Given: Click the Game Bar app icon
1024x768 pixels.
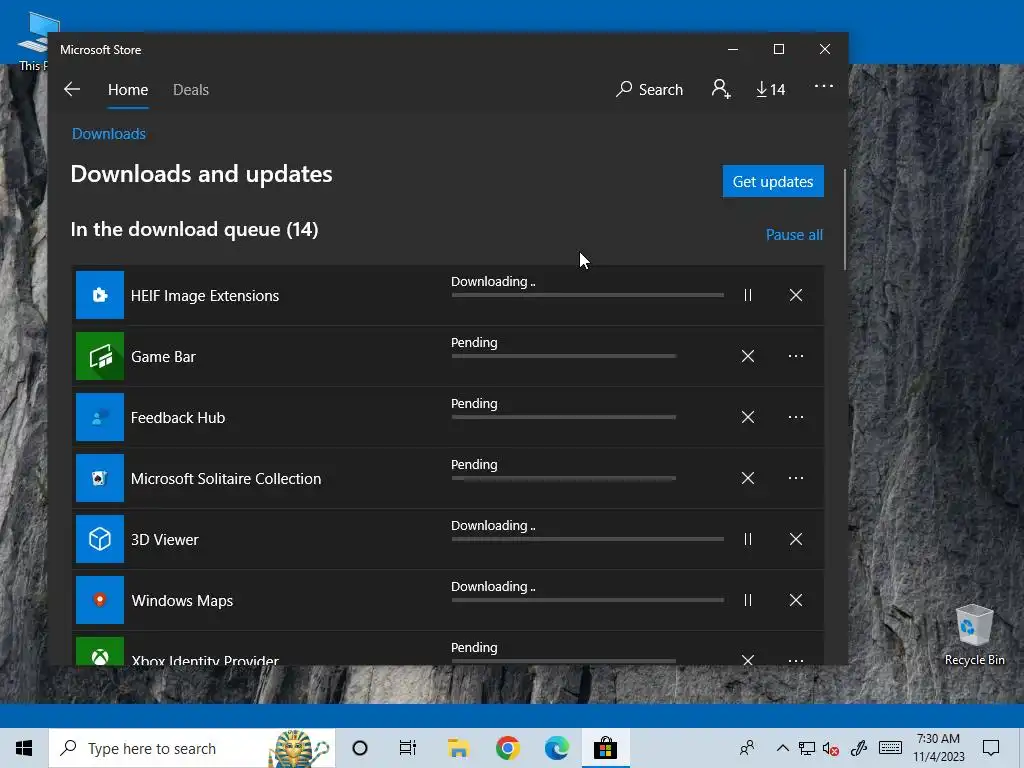Looking at the screenshot, I should (x=100, y=356).
